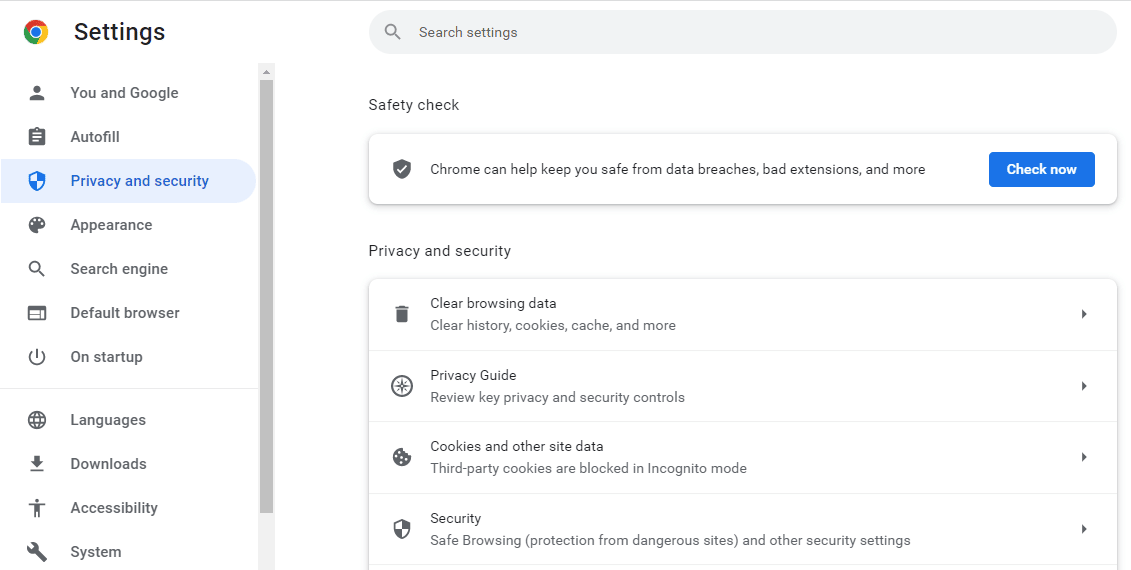1131x570 pixels.
Task: Click the Languages globe icon
Action: (x=37, y=420)
